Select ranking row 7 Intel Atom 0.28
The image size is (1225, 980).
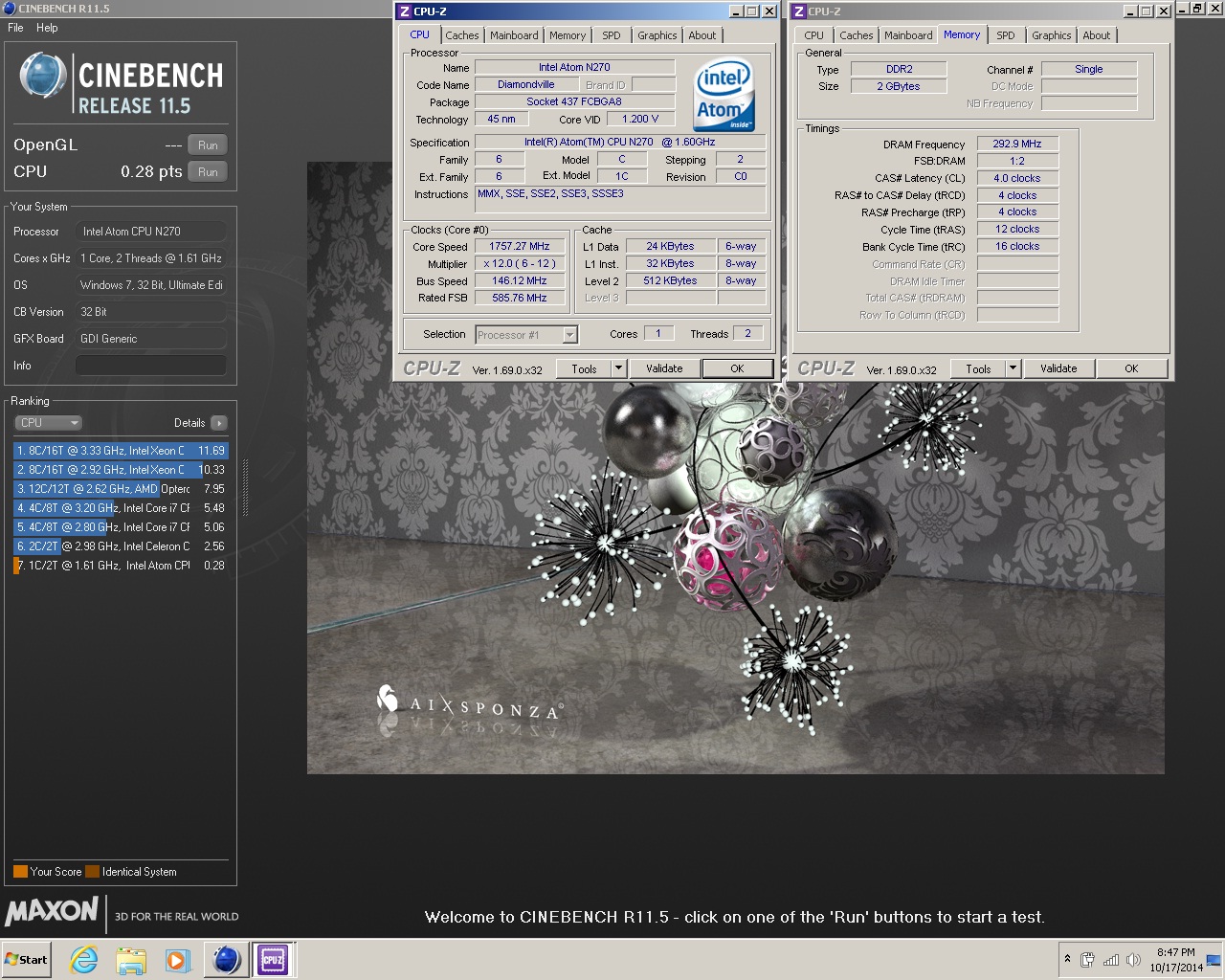click(x=120, y=566)
